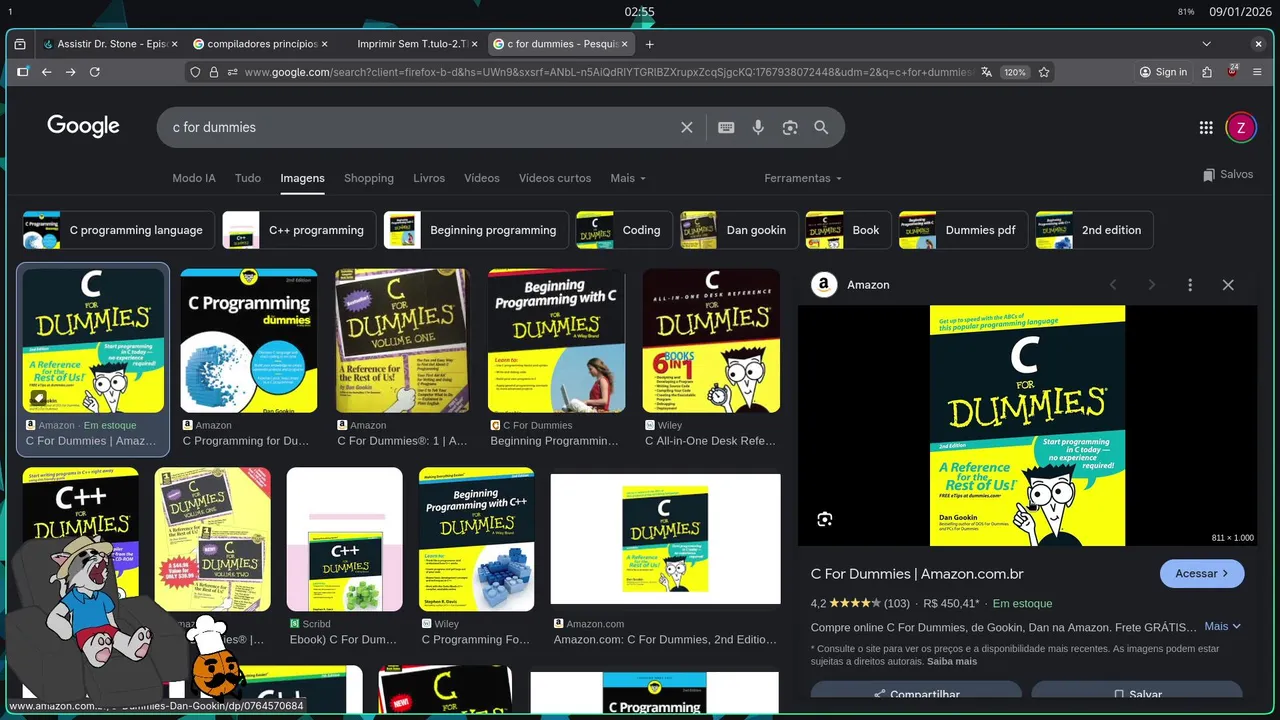Screen dimensions: 1280x720
Task: Open Scribd Ebook C For Dummies thumbnail
Action: pyautogui.click(x=345, y=539)
